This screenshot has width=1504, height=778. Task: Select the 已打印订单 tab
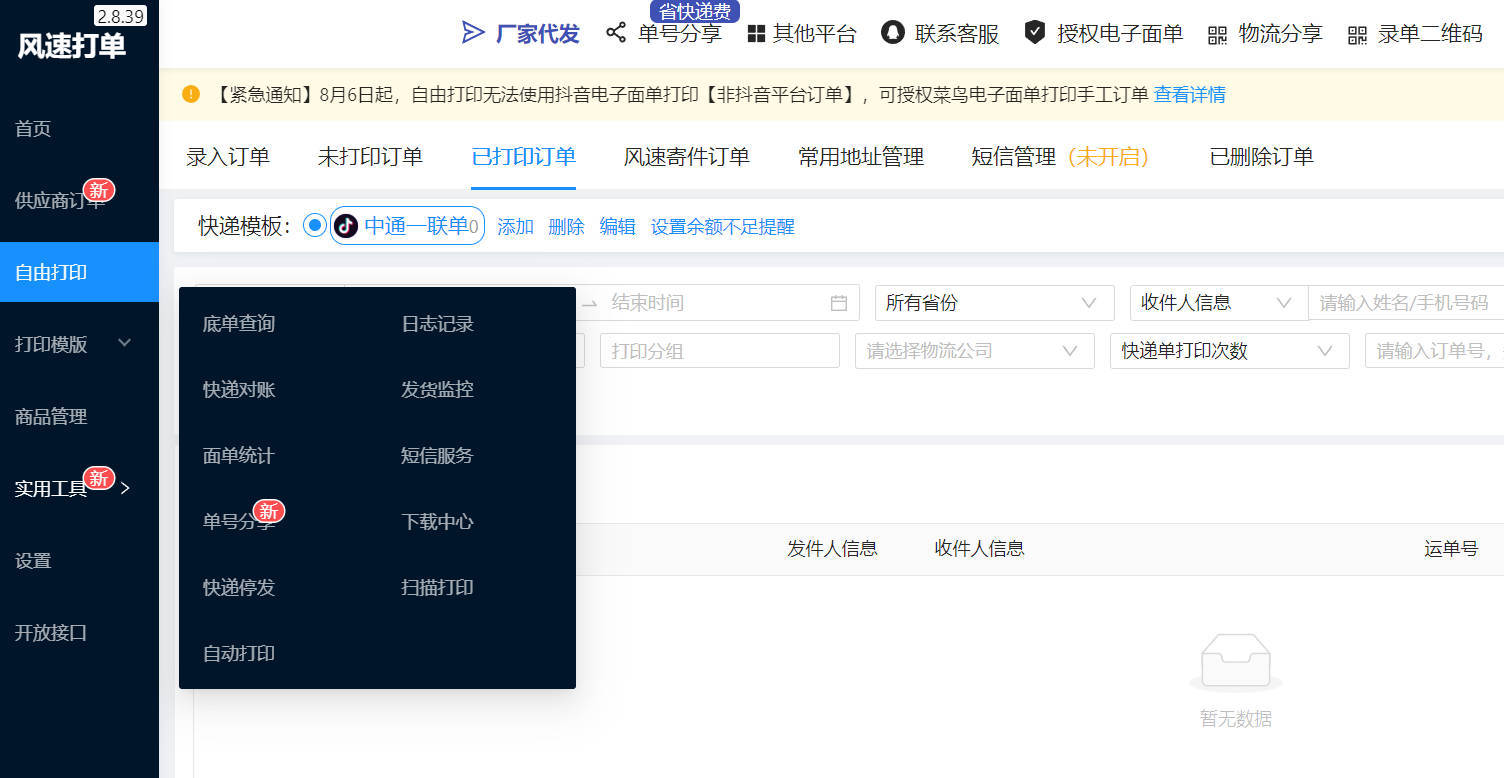[523, 157]
